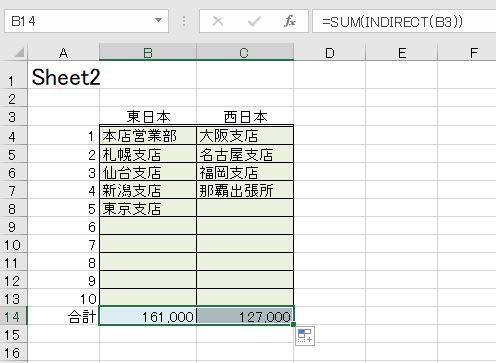The height and width of the screenshot is (363, 496).
Task: Select row 13 header
Action: [x=13, y=298]
